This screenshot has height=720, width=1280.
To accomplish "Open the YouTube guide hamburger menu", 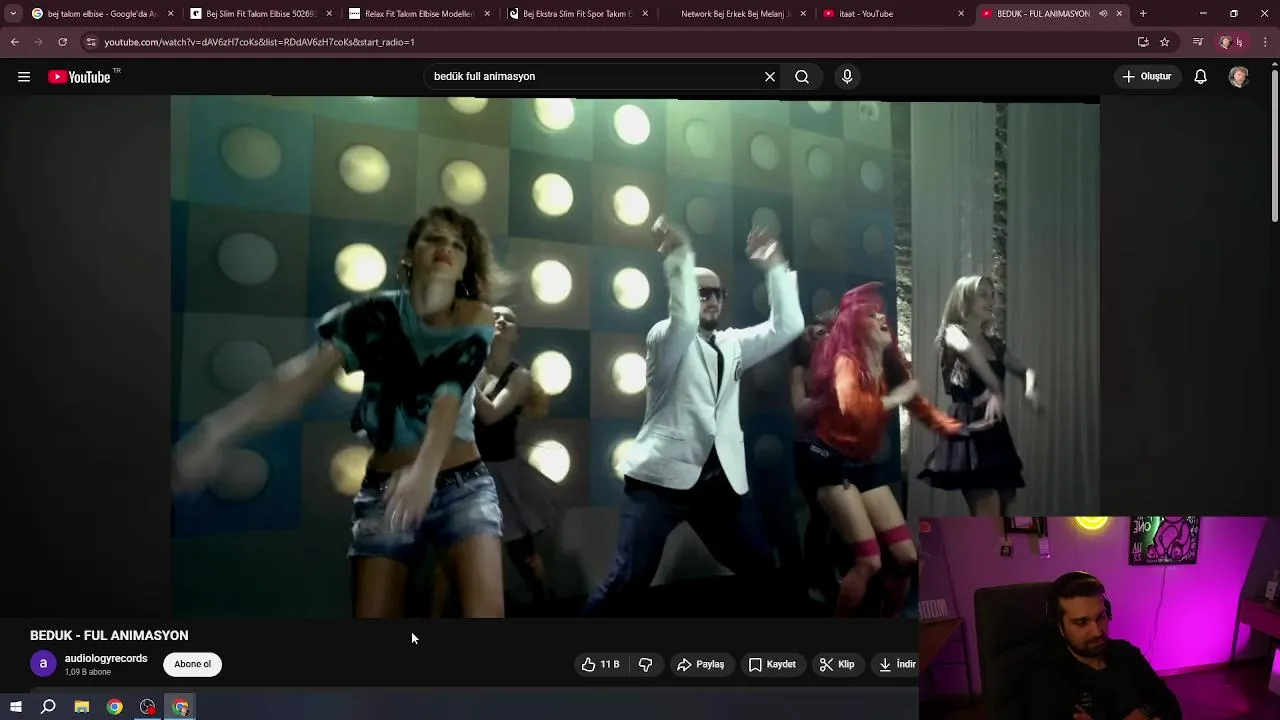I will (24, 77).
